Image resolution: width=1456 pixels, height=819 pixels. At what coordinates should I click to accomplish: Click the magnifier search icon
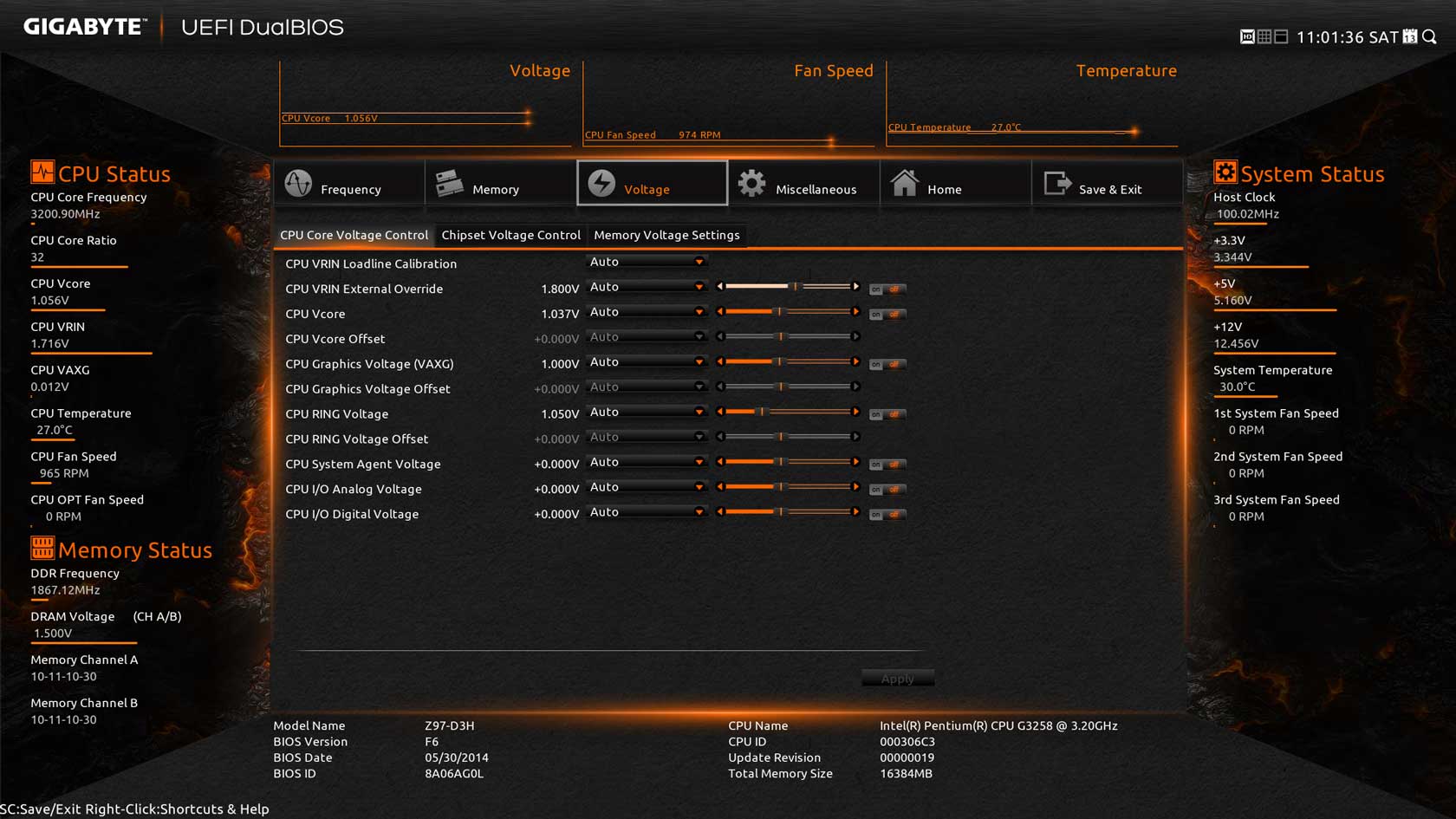[1430, 36]
